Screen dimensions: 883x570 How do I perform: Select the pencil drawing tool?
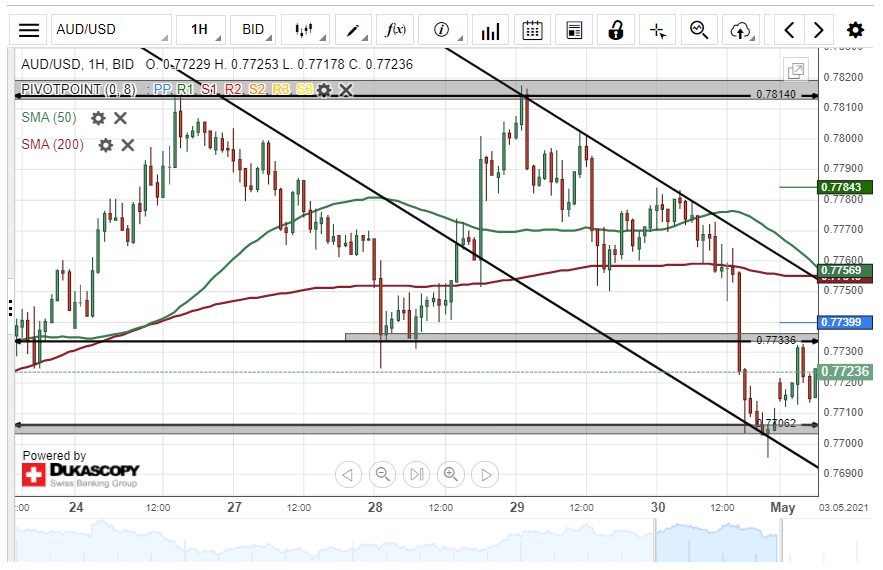[353, 30]
